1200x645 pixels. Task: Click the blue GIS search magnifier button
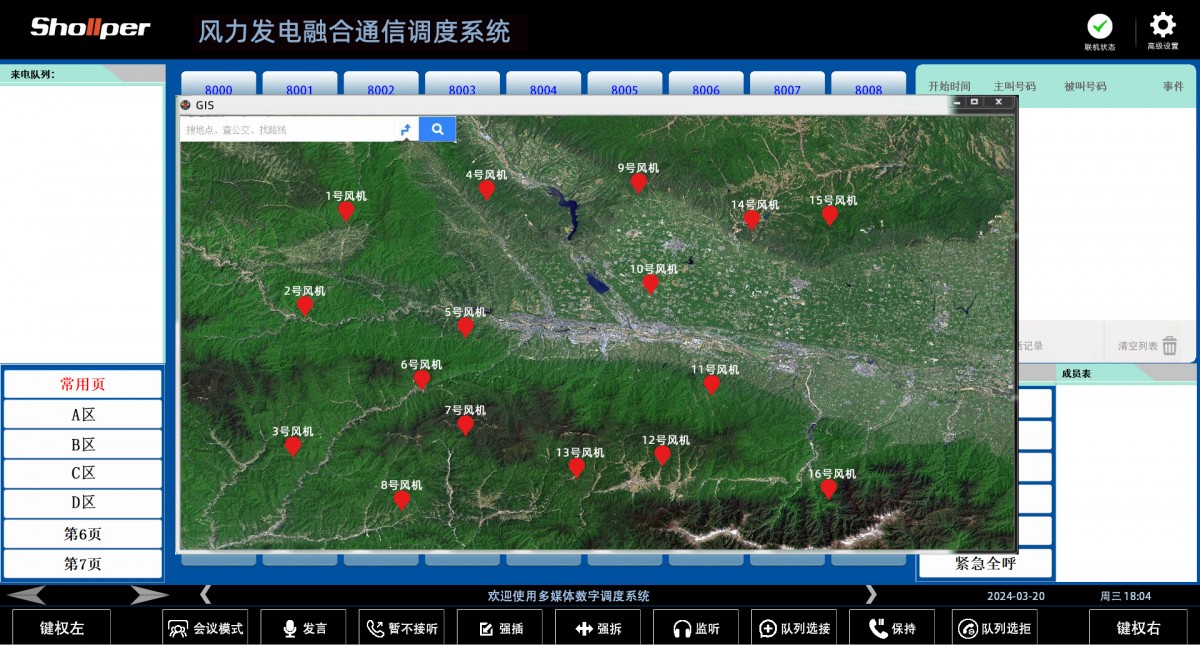(x=437, y=129)
